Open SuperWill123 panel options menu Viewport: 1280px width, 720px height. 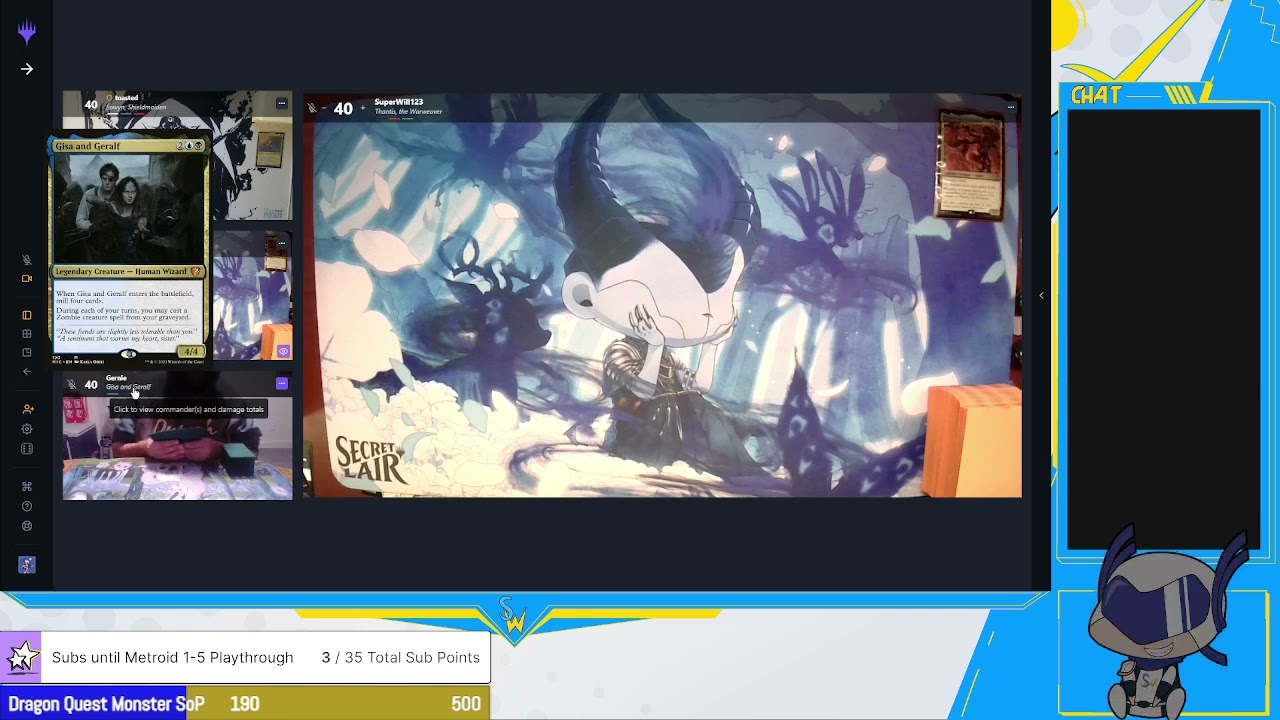click(x=1011, y=107)
